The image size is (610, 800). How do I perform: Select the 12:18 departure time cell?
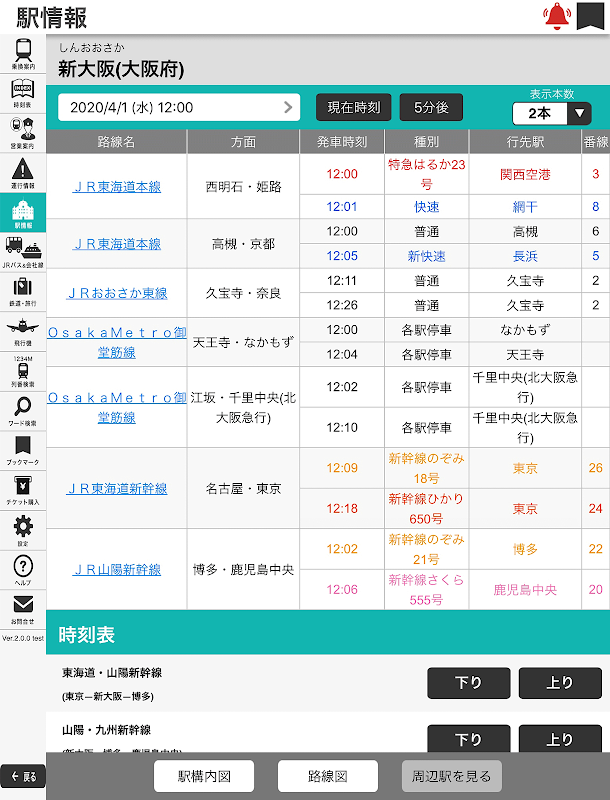342,509
